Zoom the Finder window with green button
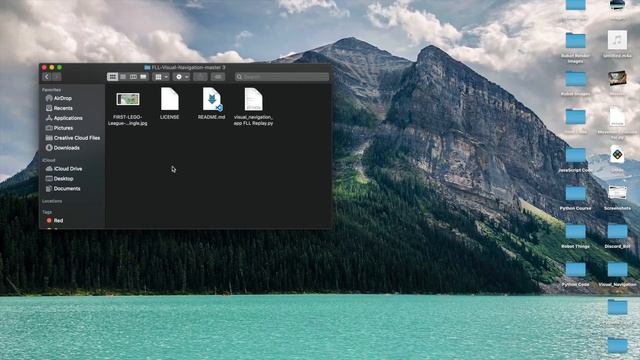 point(60,67)
